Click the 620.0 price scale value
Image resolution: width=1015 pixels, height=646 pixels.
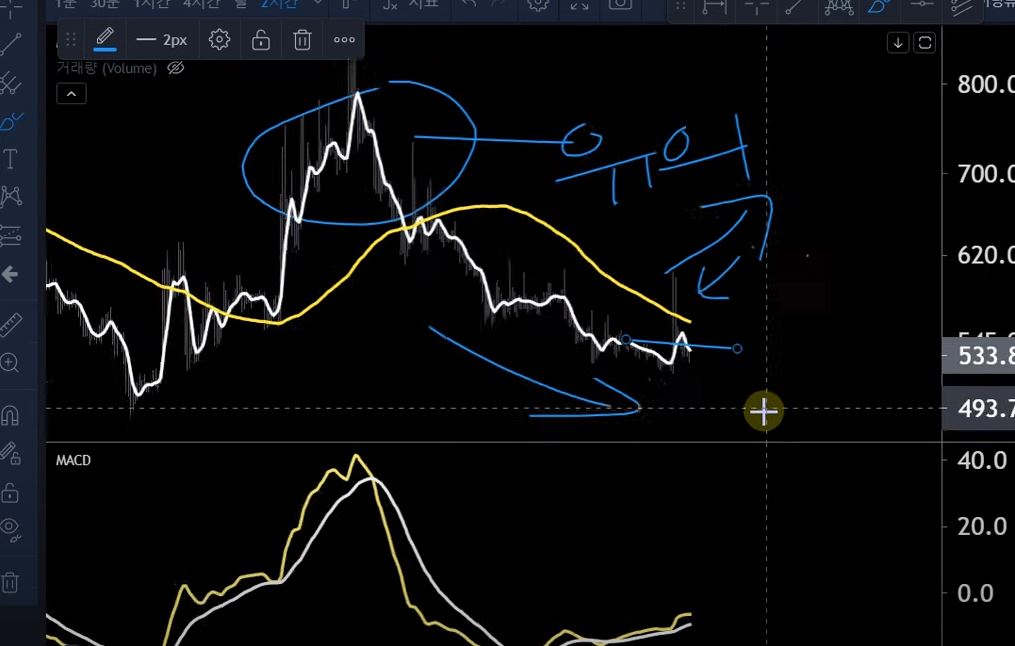click(x=985, y=255)
